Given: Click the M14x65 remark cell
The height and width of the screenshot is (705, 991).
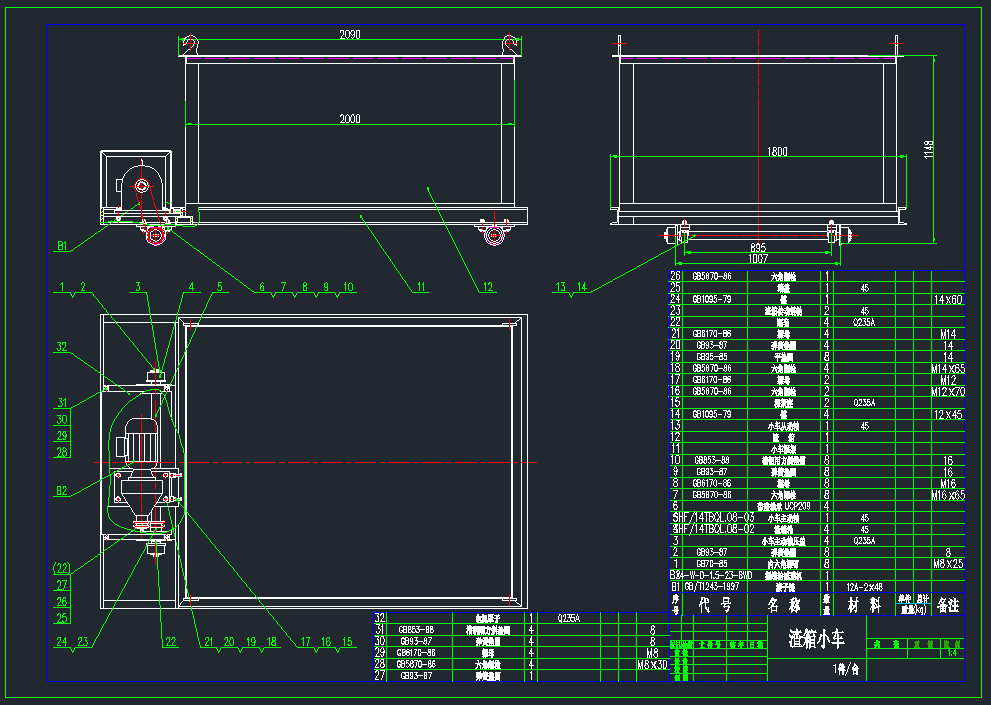Looking at the screenshot, I should (x=947, y=369).
